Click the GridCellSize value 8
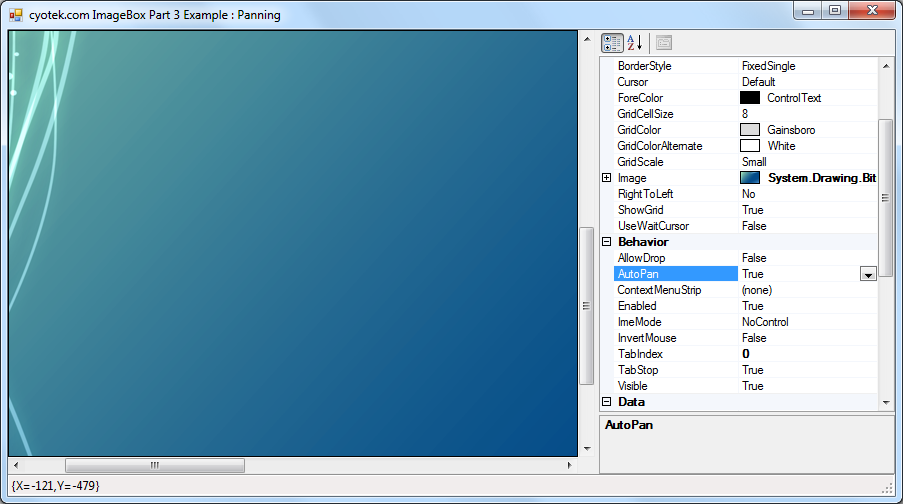 745,114
